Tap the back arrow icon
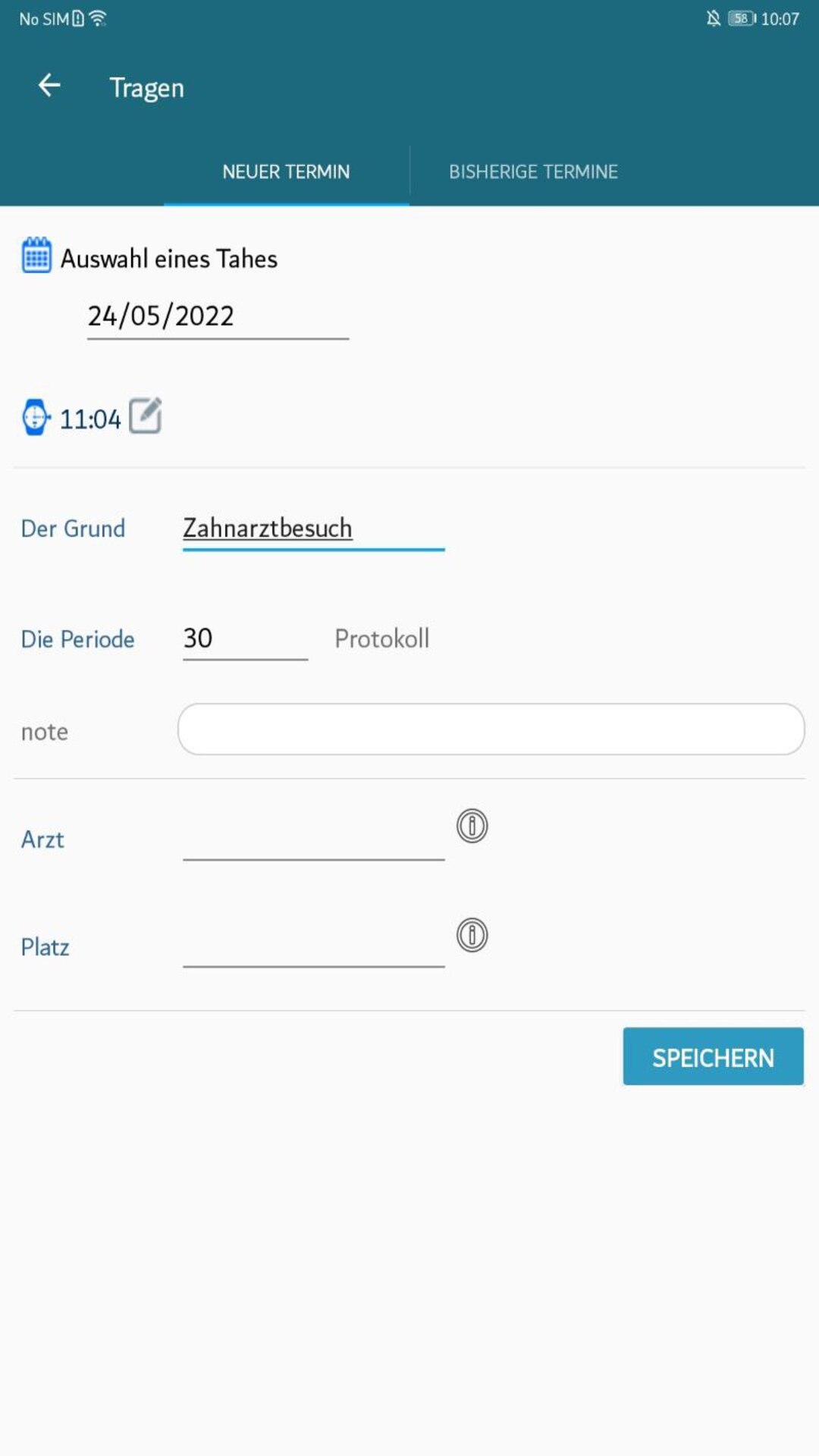The image size is (819, 1456). click(49, 86)
